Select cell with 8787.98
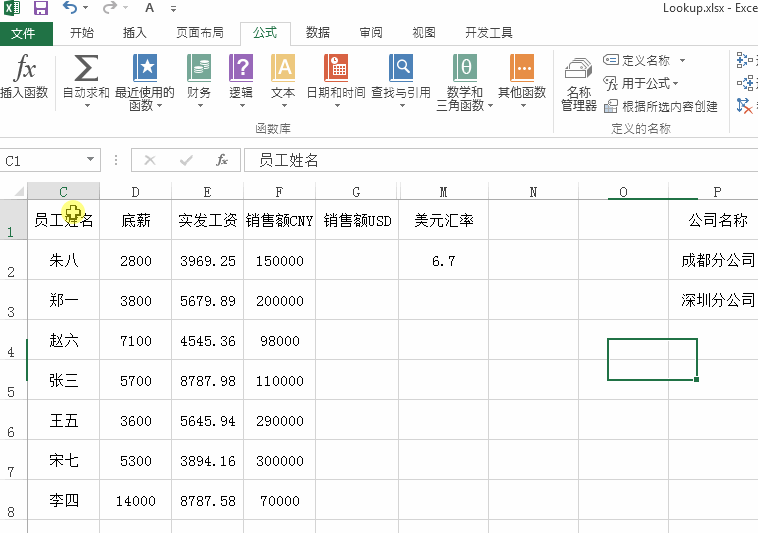This screenshot has width=758, height=533. [207, 381]
